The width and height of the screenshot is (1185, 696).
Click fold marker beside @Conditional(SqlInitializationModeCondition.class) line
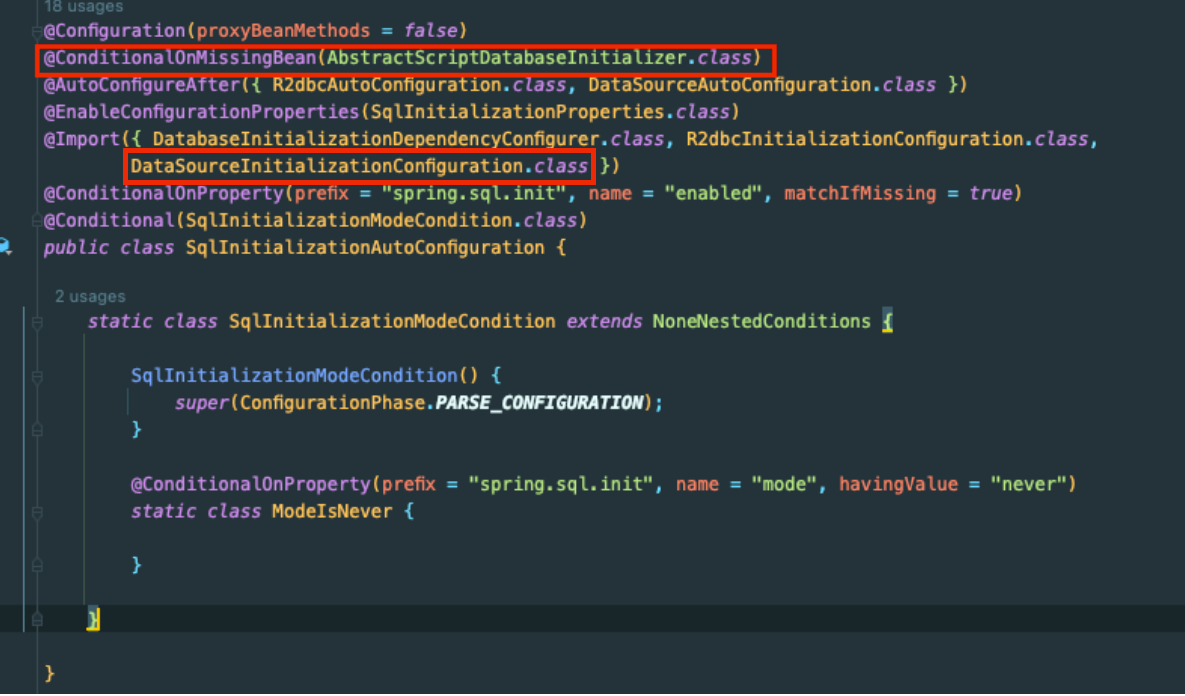coord(36,221)
